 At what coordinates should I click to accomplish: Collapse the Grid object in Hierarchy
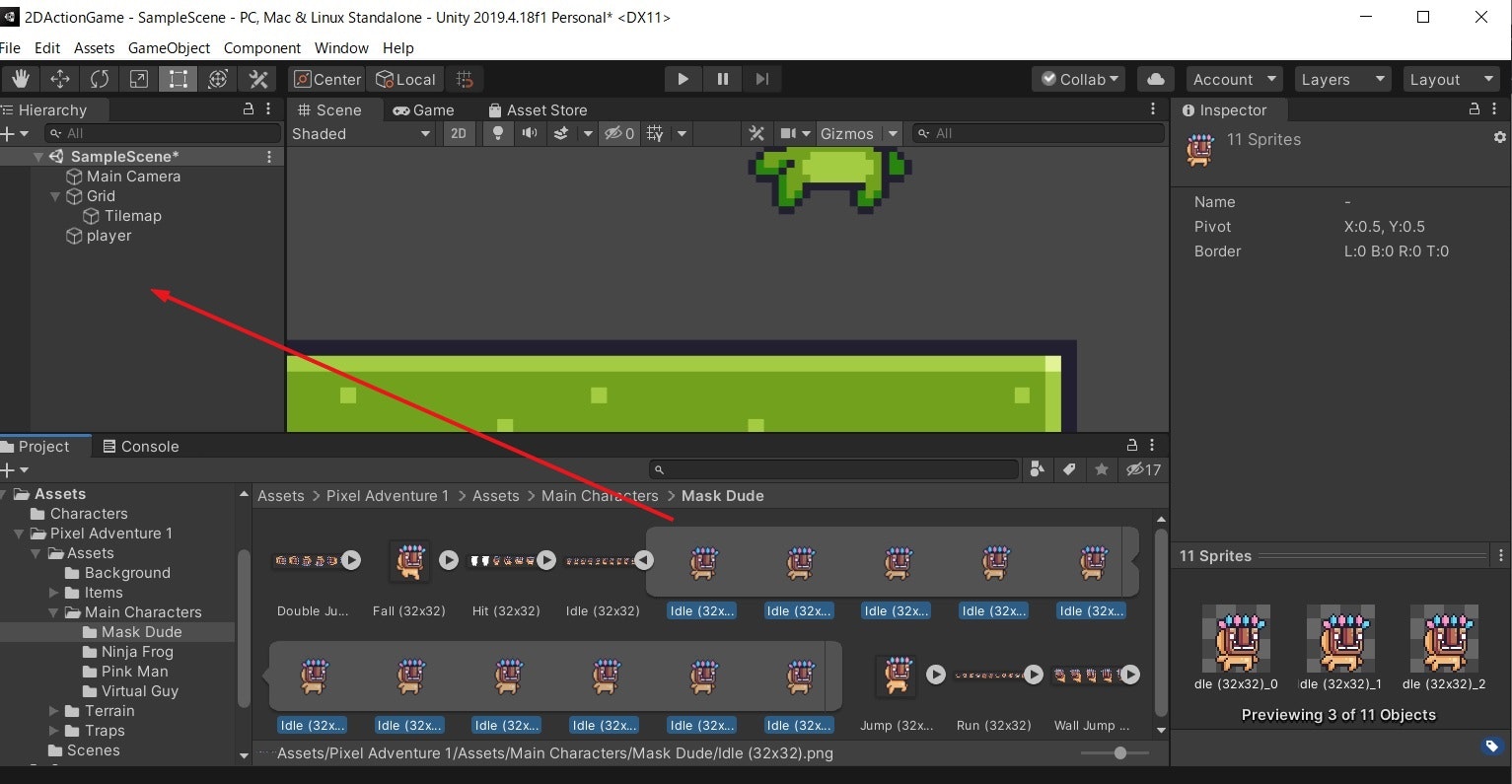click(x=55, y=196)
